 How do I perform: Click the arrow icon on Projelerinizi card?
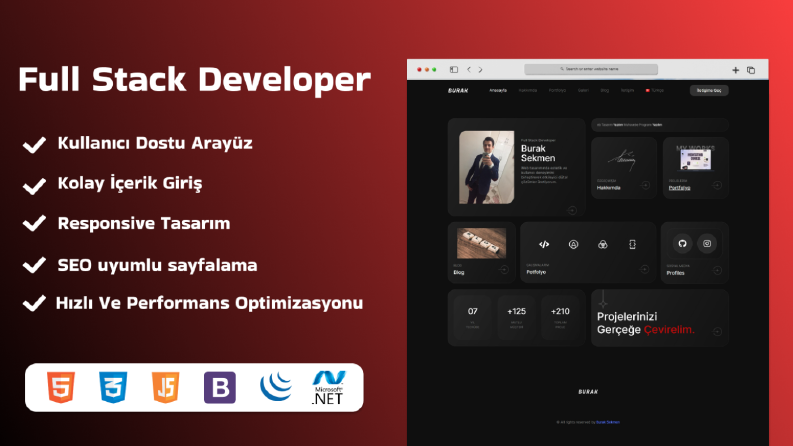717,332
